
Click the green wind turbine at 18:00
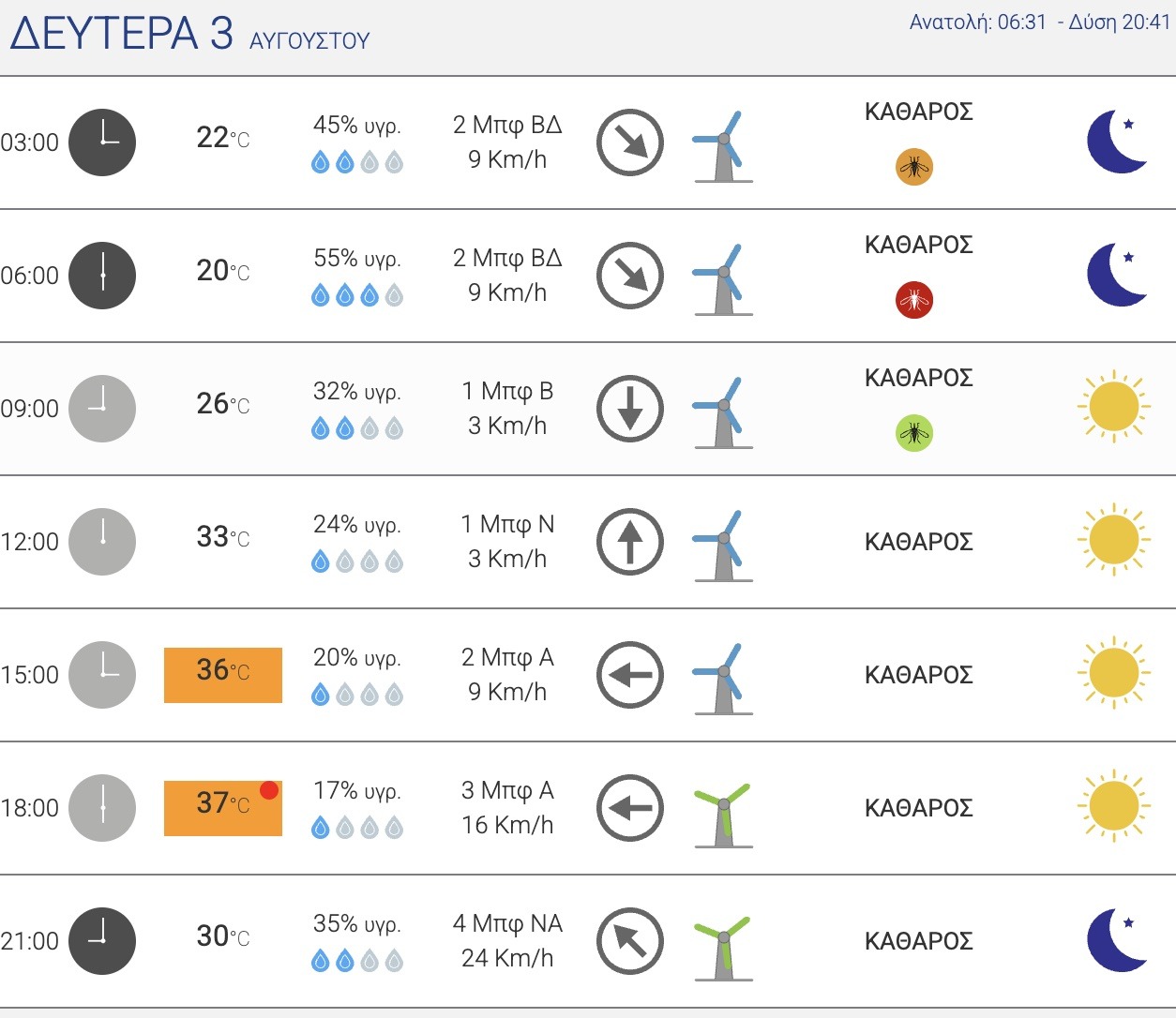click(723, 814)
